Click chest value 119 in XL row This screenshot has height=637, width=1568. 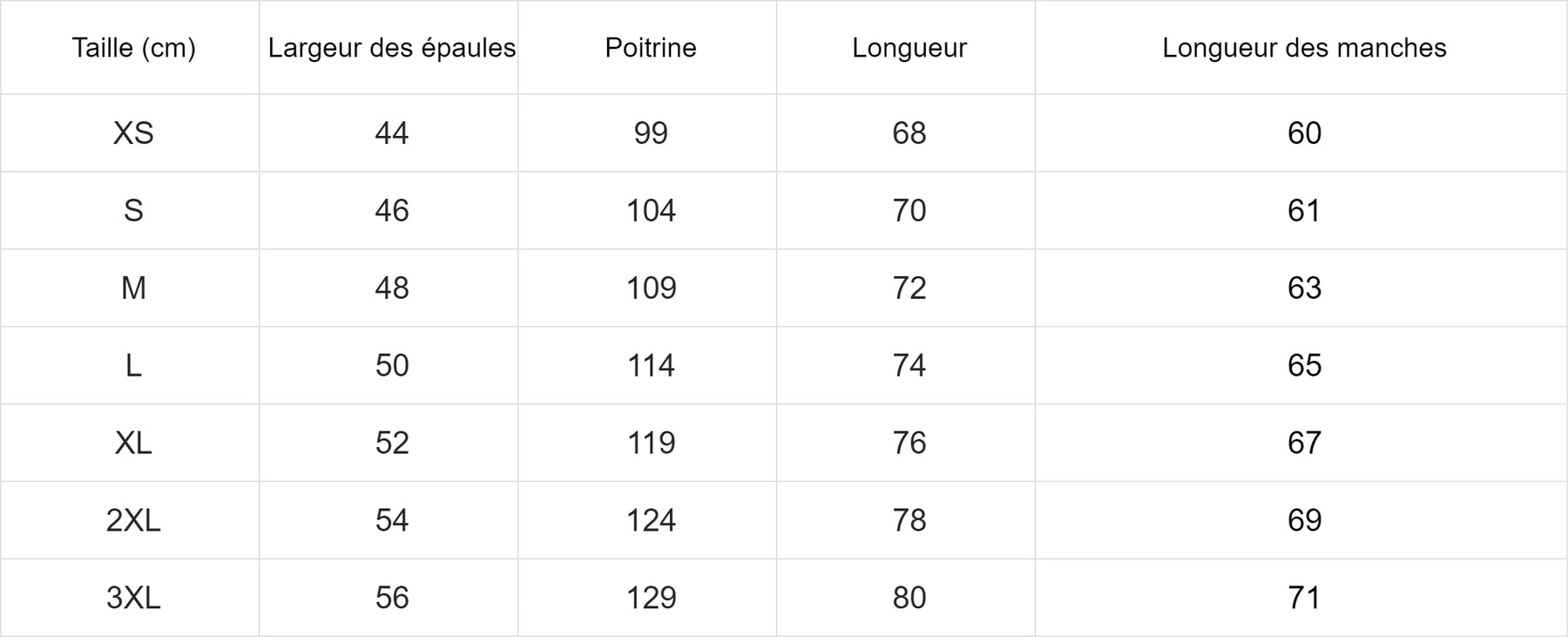click(x=651, y=444)
